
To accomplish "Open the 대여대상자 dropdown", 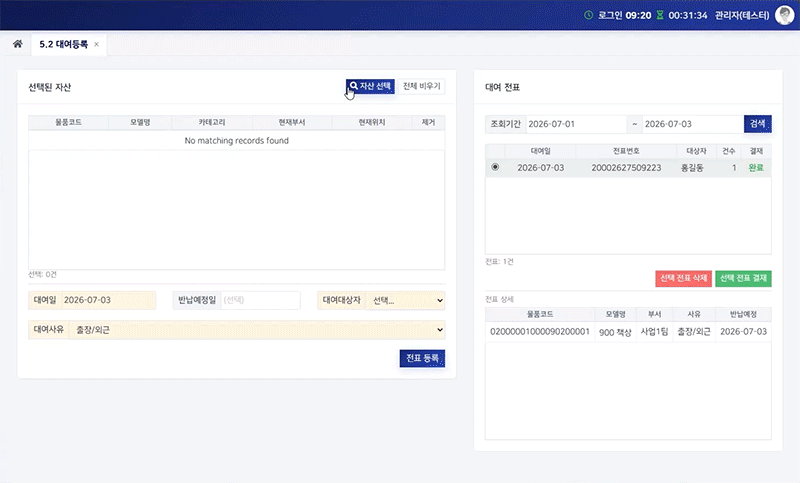I will (x=406, y=300).
